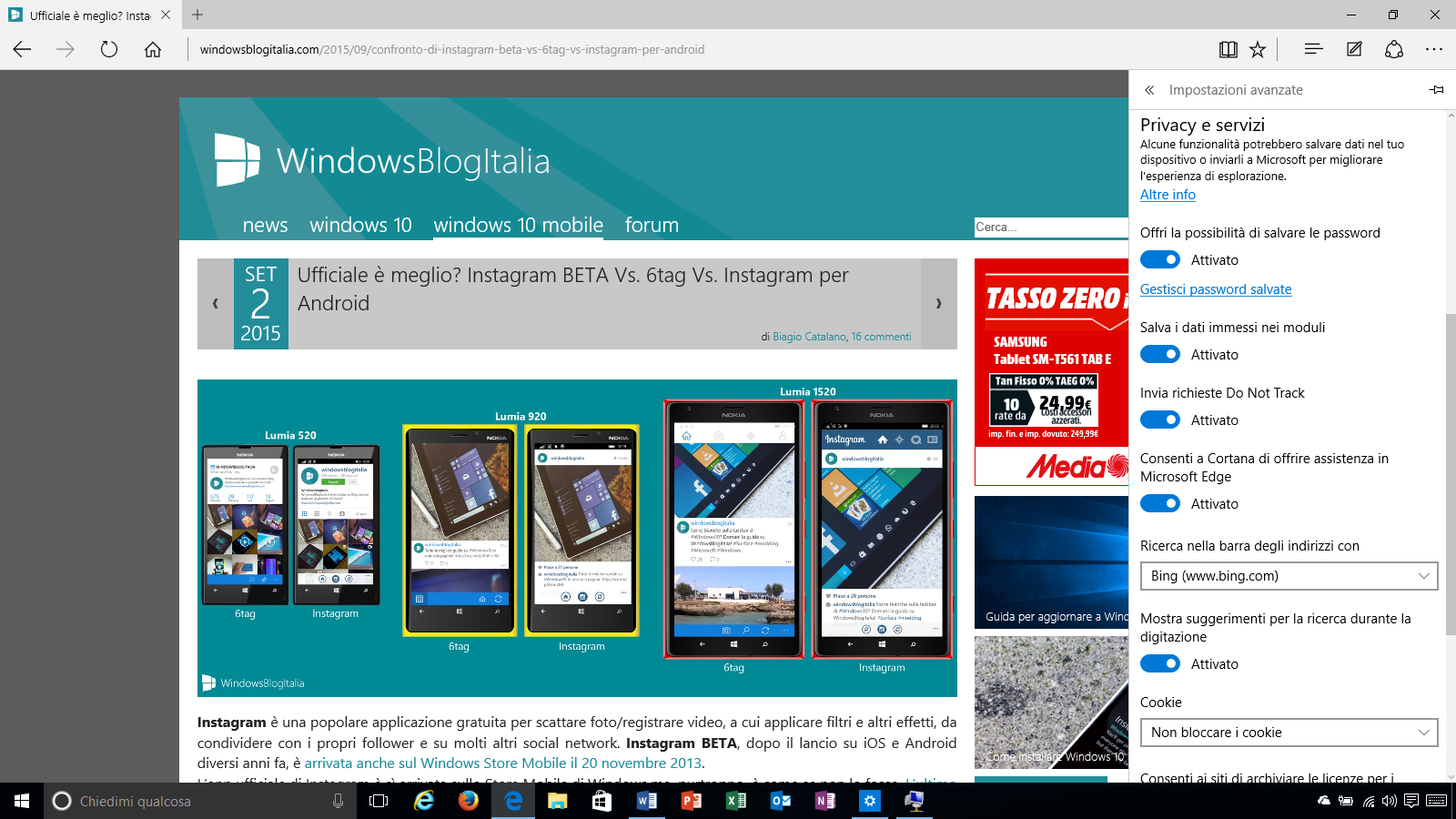Open a new tab with plus button
Screen dimensions: 1456x819
(x=197, y=15)
